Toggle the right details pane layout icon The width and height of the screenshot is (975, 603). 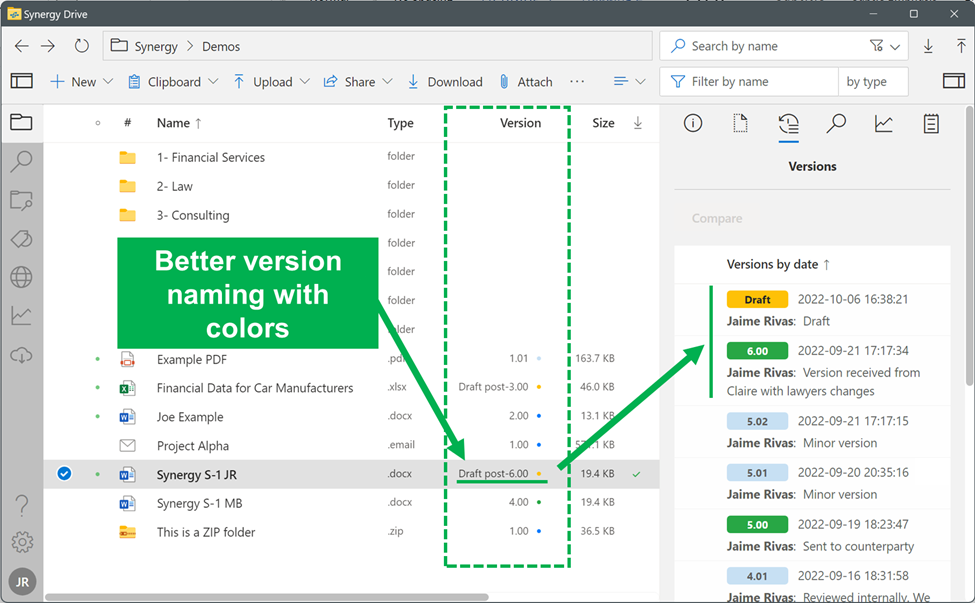coord(953,81)
